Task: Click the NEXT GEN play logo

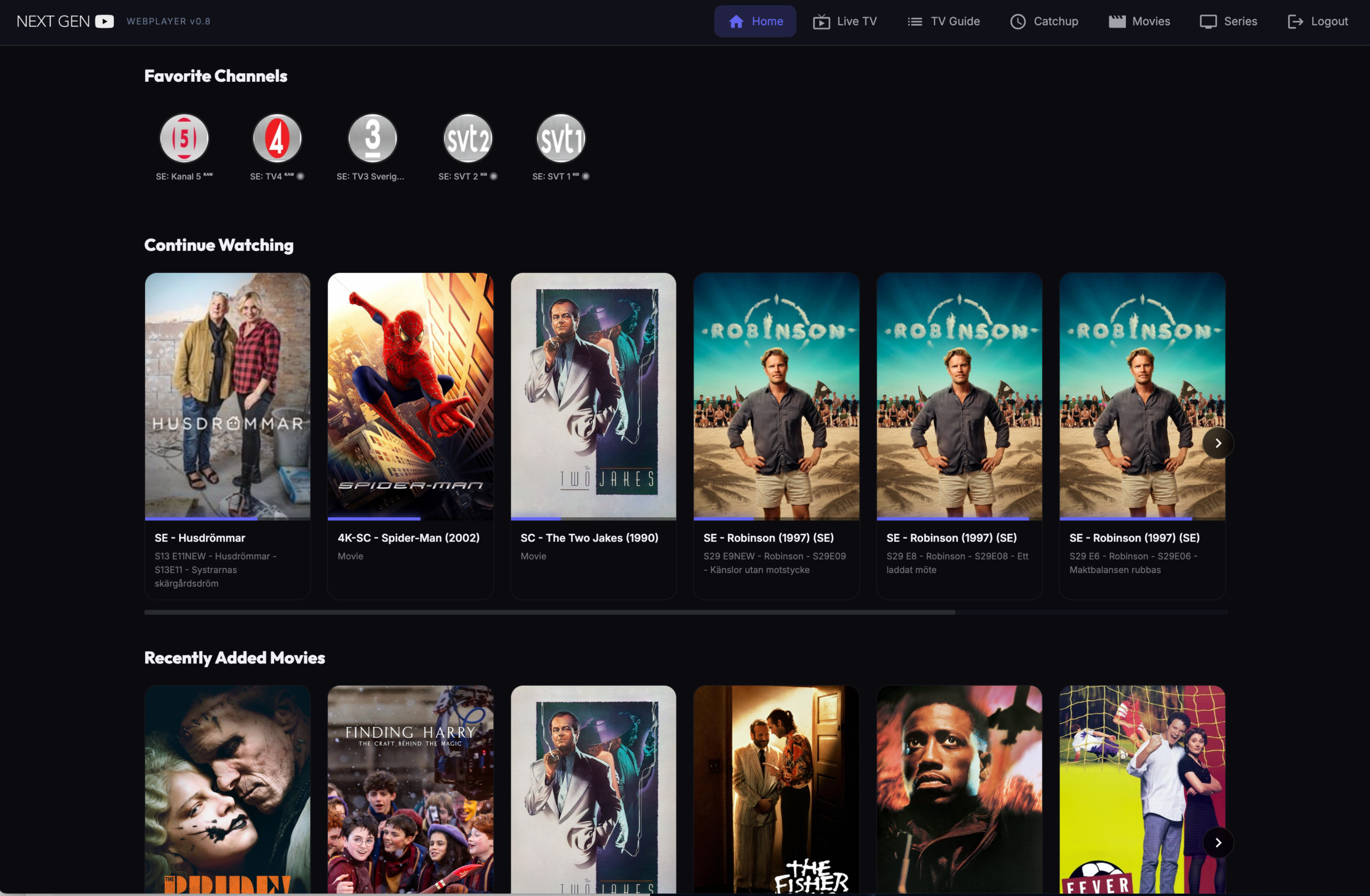Action: (104, 21)
